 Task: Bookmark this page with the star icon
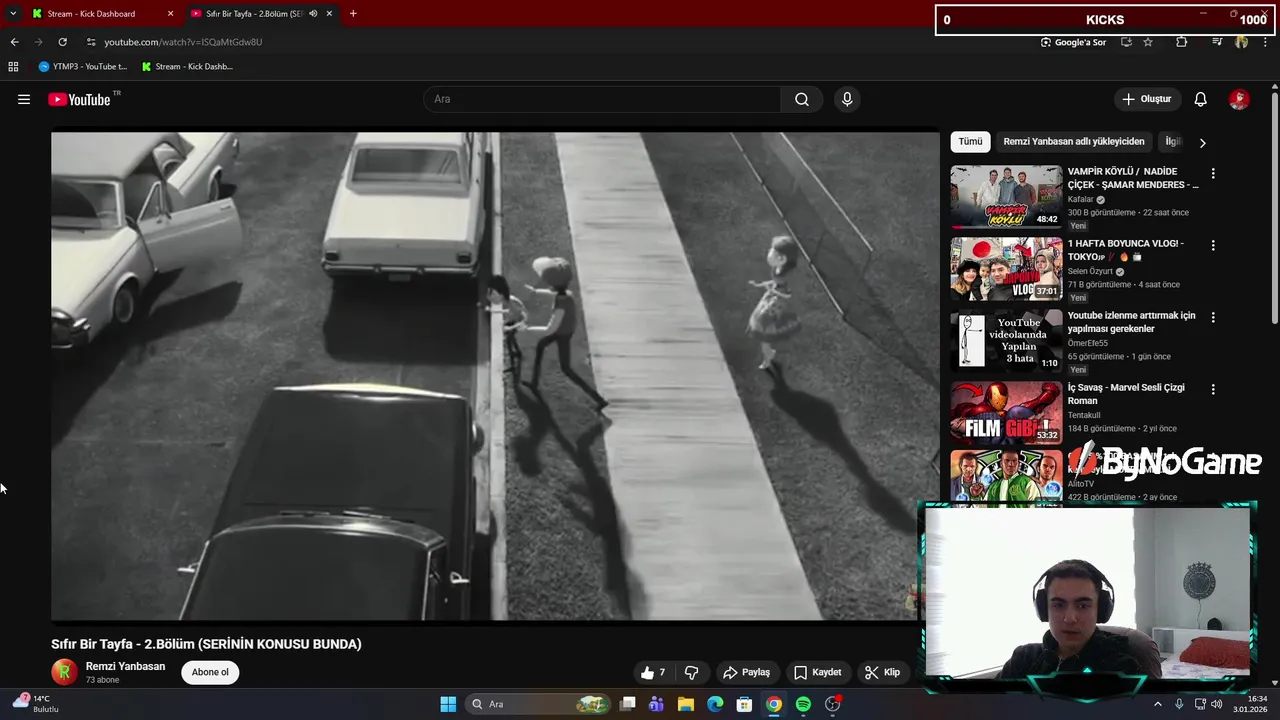click(1148, 42)
